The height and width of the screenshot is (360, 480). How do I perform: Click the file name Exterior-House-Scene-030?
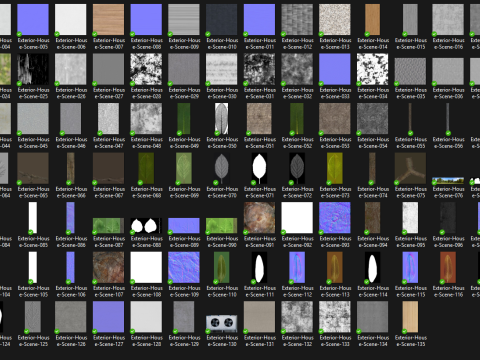(x=222, y=93)
